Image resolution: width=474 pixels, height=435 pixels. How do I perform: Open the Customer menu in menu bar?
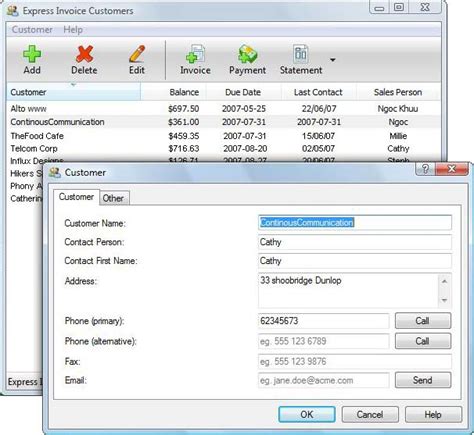[x=32, y=30]
